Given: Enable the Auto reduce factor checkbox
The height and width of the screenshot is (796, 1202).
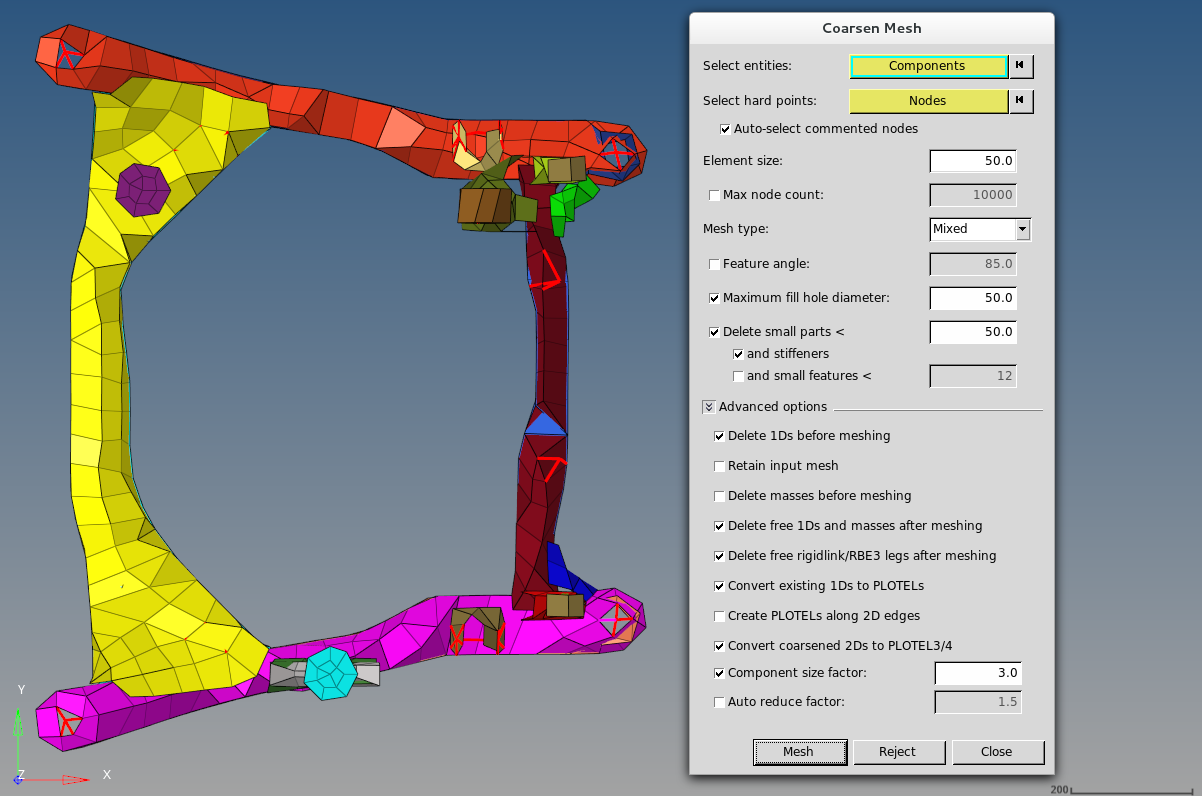Looking at the screenshot, I should 719,702.
